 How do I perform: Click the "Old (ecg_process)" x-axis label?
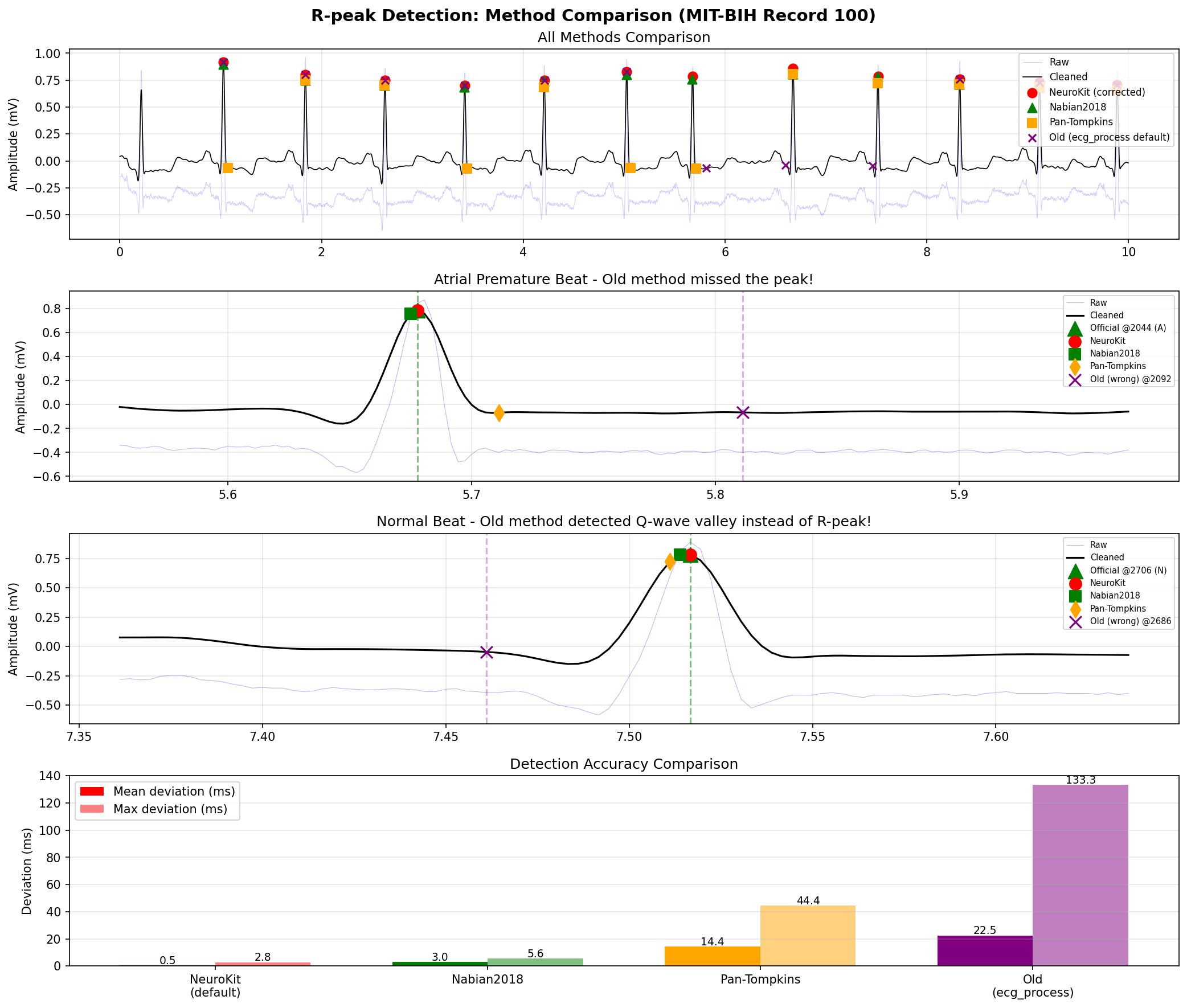1033,986
